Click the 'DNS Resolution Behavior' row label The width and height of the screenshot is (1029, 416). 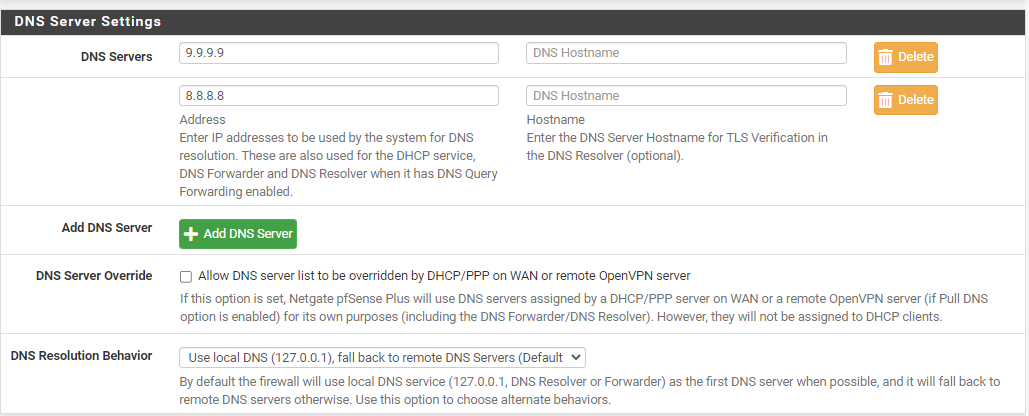pyautogui.click(x=81, y=356)
